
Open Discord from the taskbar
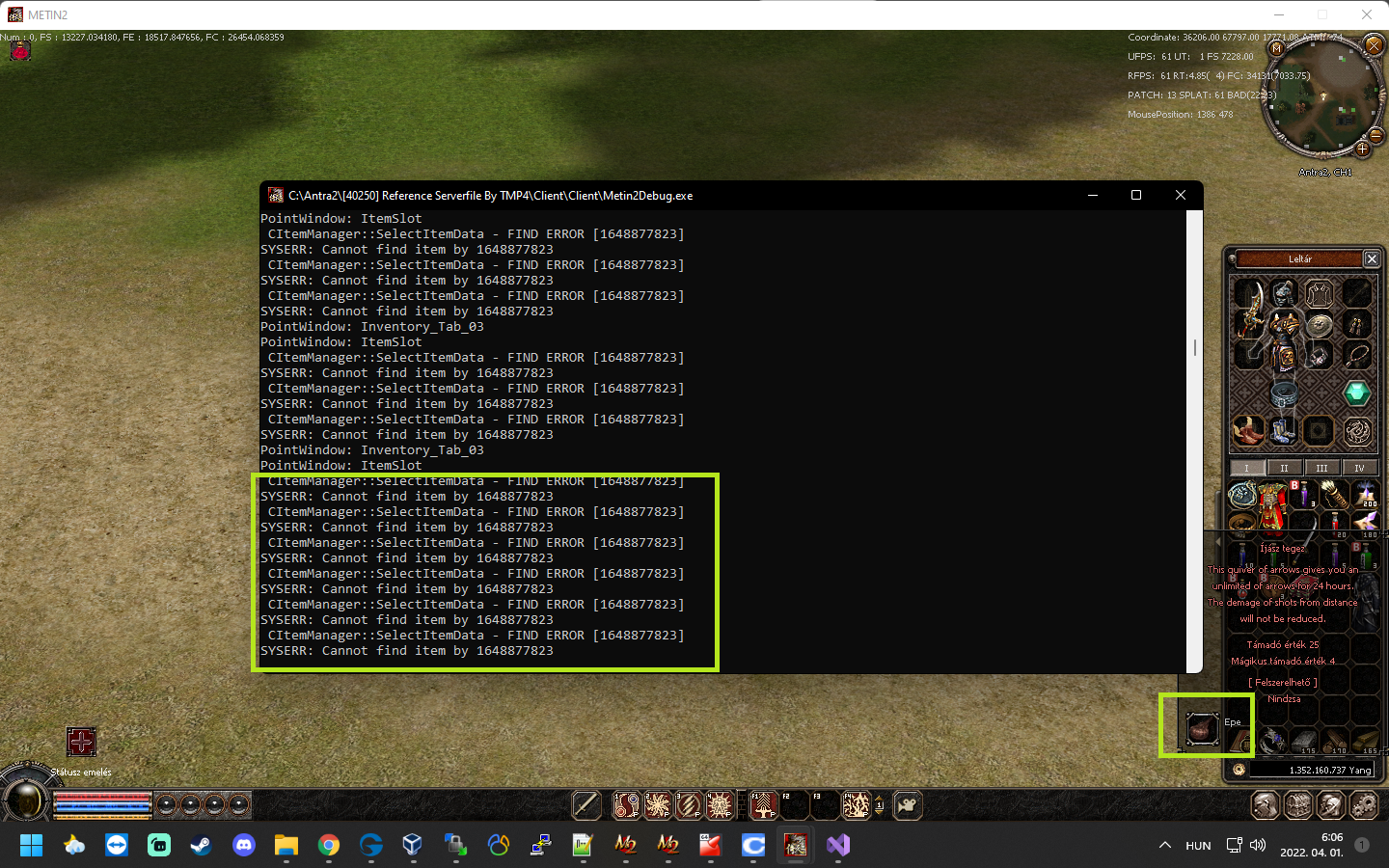pyautogui.click(x=244, y=846)
